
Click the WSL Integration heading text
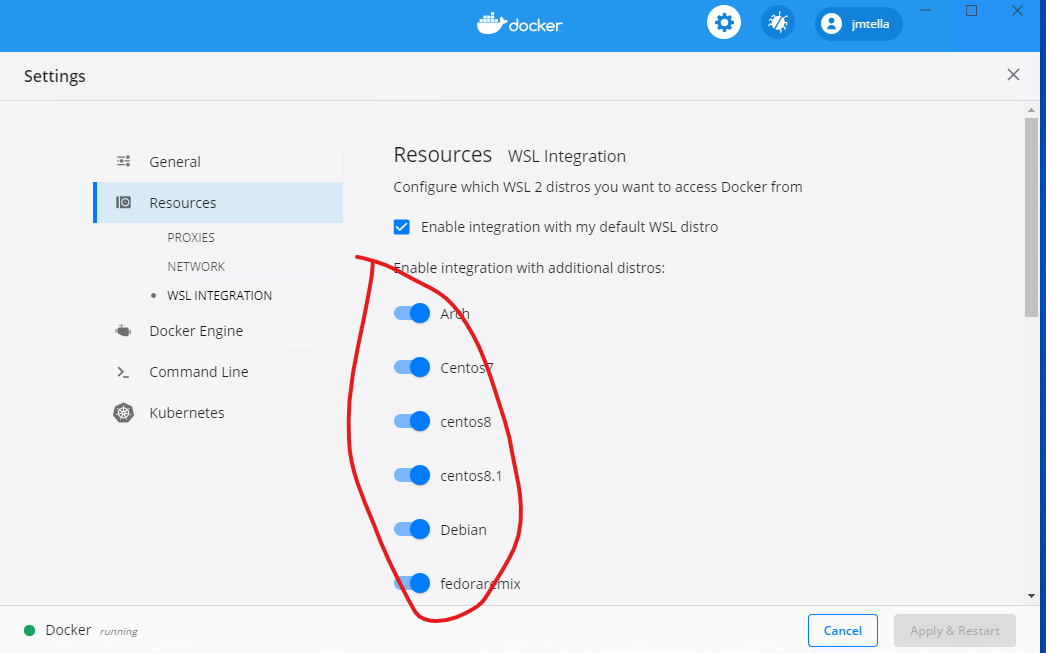[x=567, y=157]
